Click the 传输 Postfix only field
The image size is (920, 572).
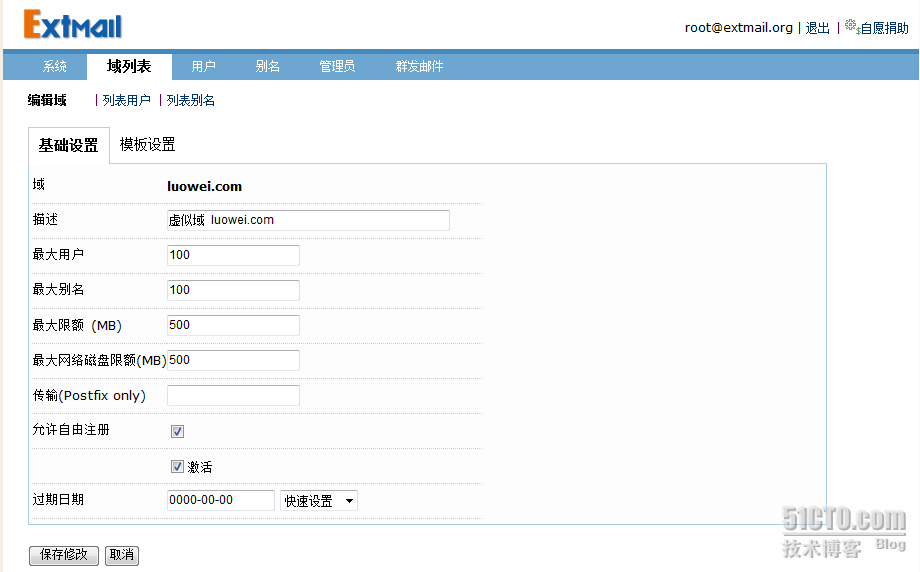(x=234, y=395)
